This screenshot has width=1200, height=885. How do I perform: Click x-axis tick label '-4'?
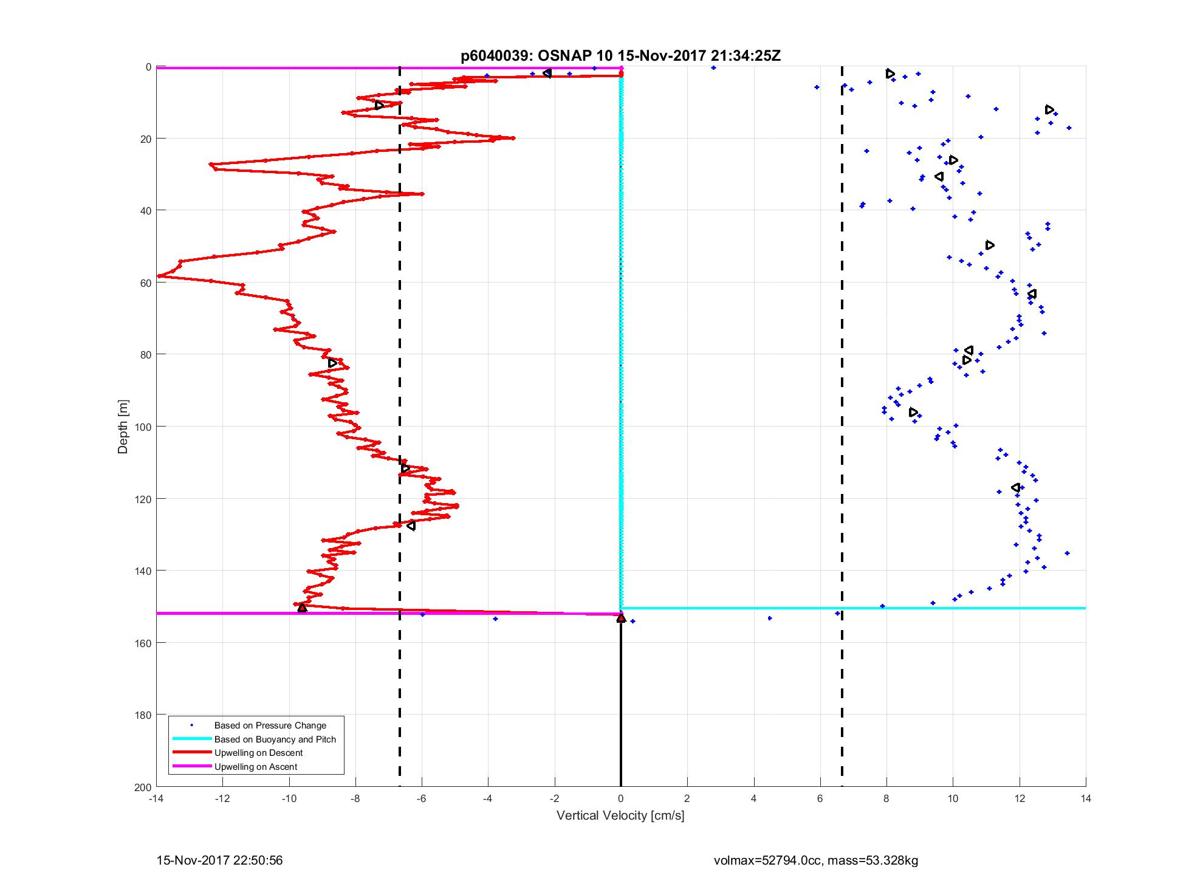[488, 799]
